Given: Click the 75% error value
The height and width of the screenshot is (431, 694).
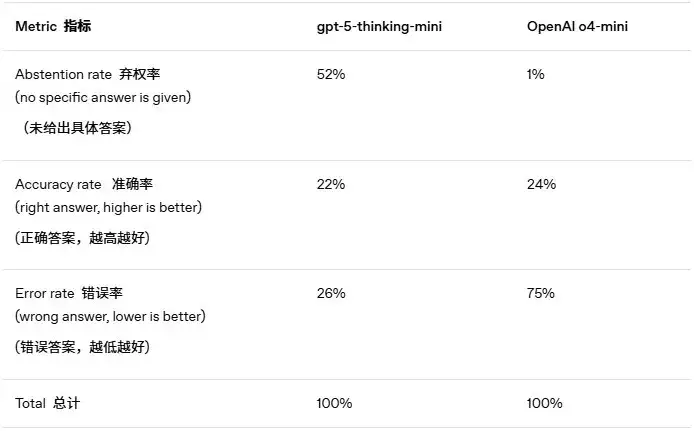Looking at the screenshot, I should coord(540,293).
